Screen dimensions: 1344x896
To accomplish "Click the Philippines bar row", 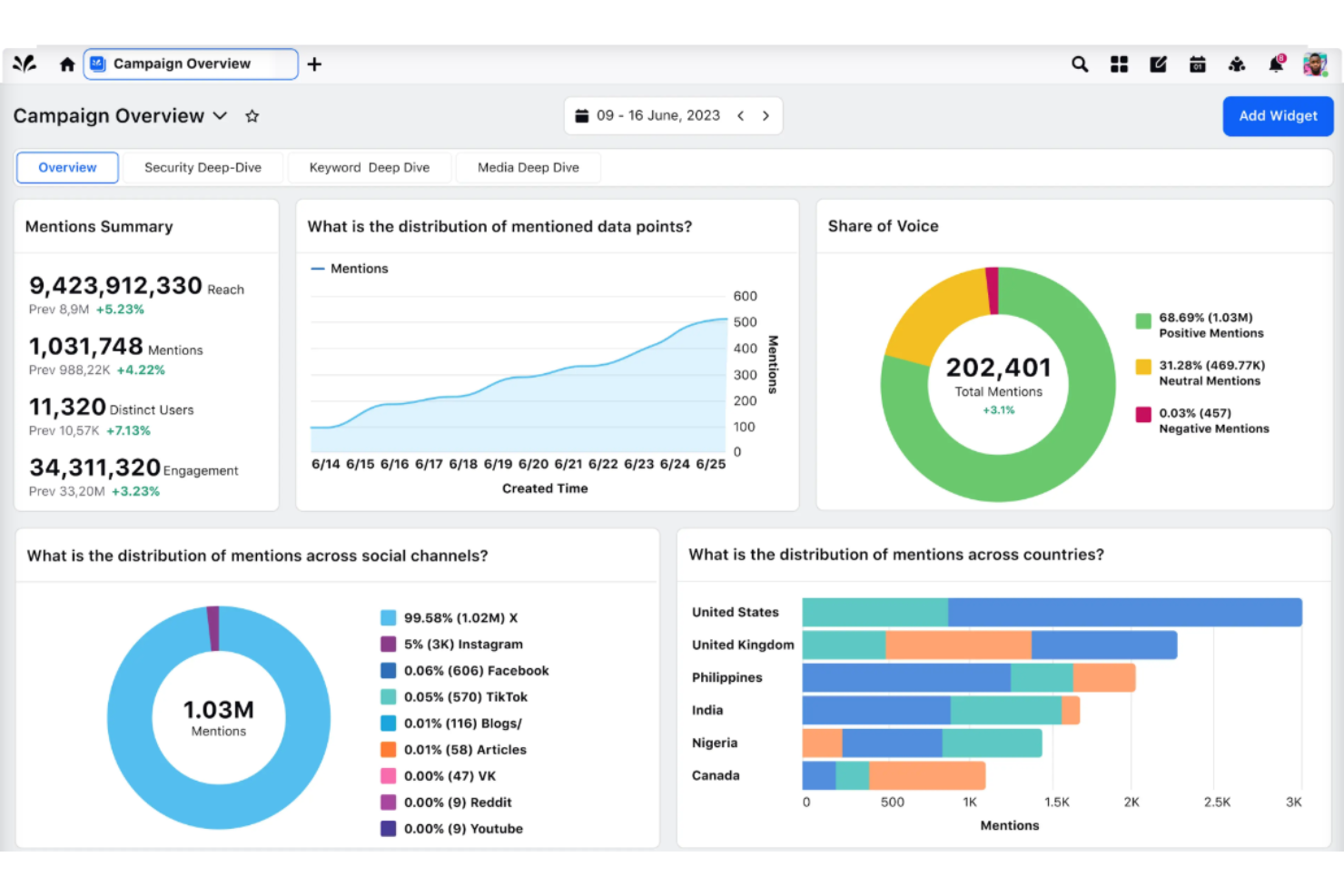I will (x=969, y=678).
